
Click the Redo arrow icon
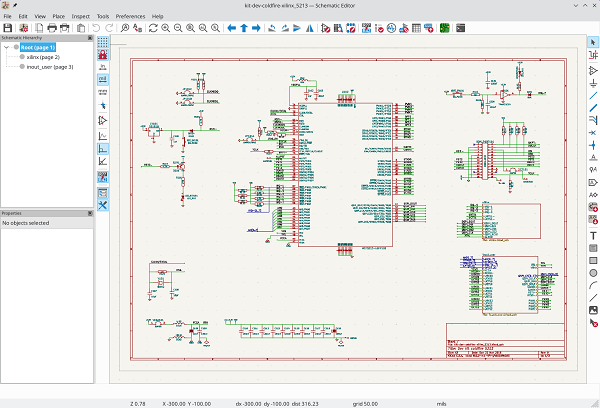109,28
